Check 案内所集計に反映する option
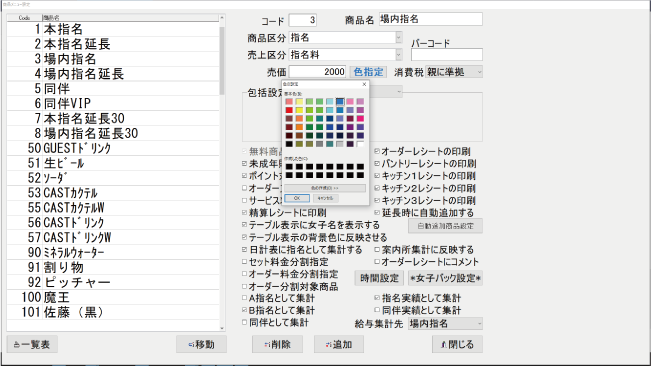Screen dimensions: 651x366 377,249
